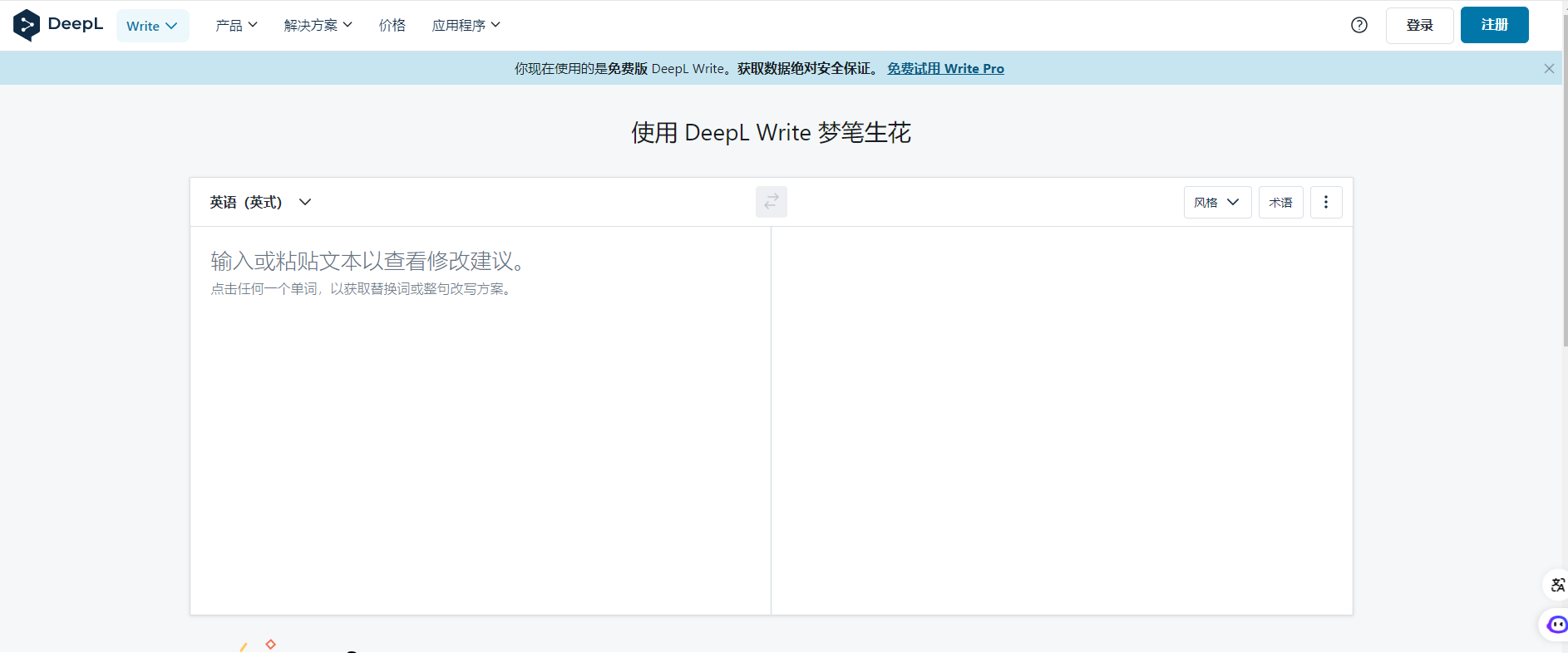The image size is (1568, 653).
Task: Click the swap arrows icon
Action: 771,202
